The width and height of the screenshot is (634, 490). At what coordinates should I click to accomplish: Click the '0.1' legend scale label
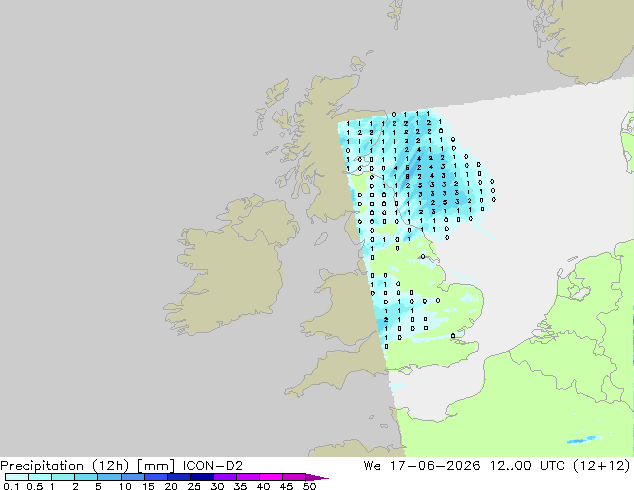pyautogui.click(x=11, y=486)
